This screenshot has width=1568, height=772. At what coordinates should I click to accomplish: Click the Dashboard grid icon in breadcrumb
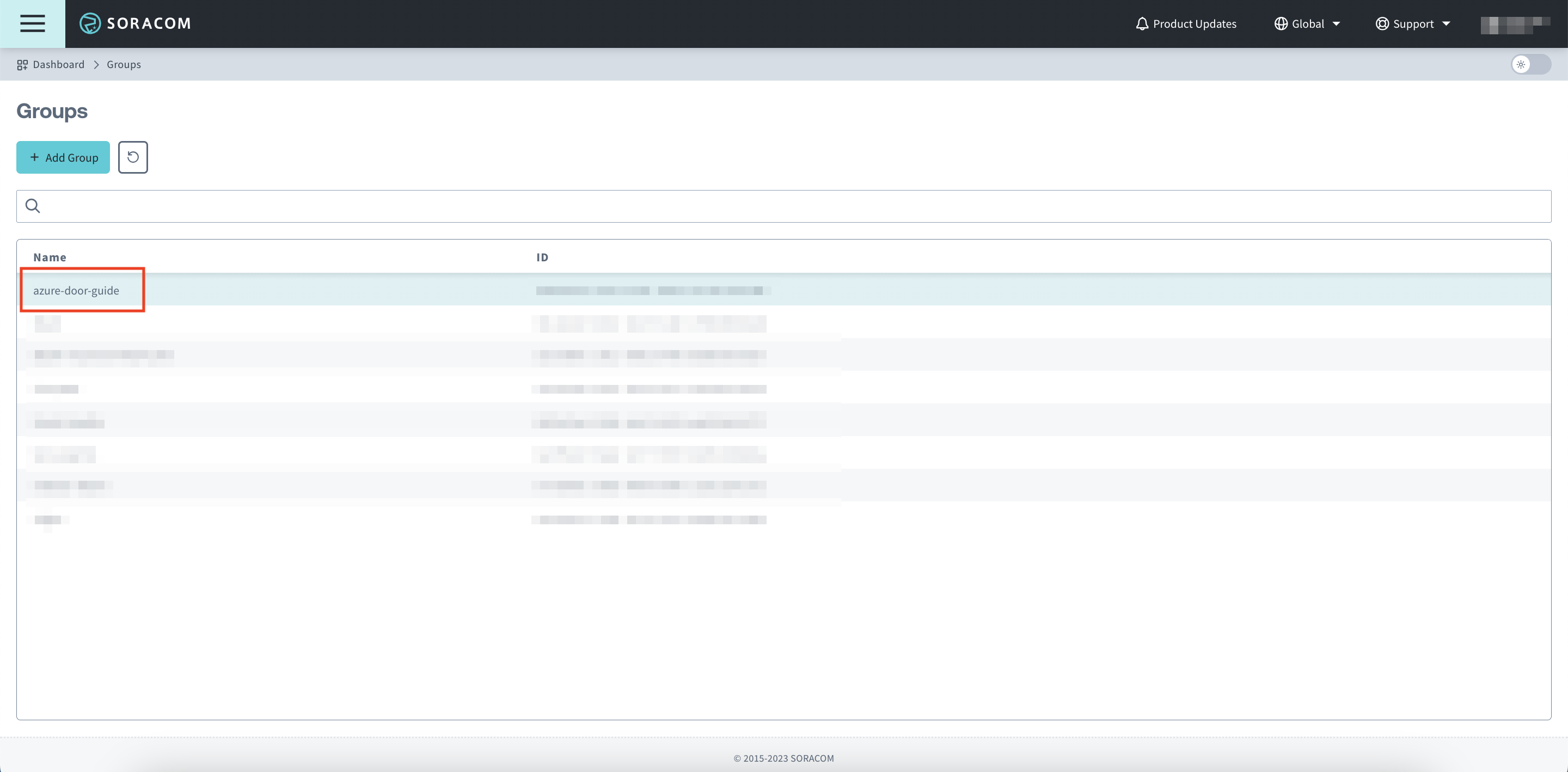click(x=22, y=65)
